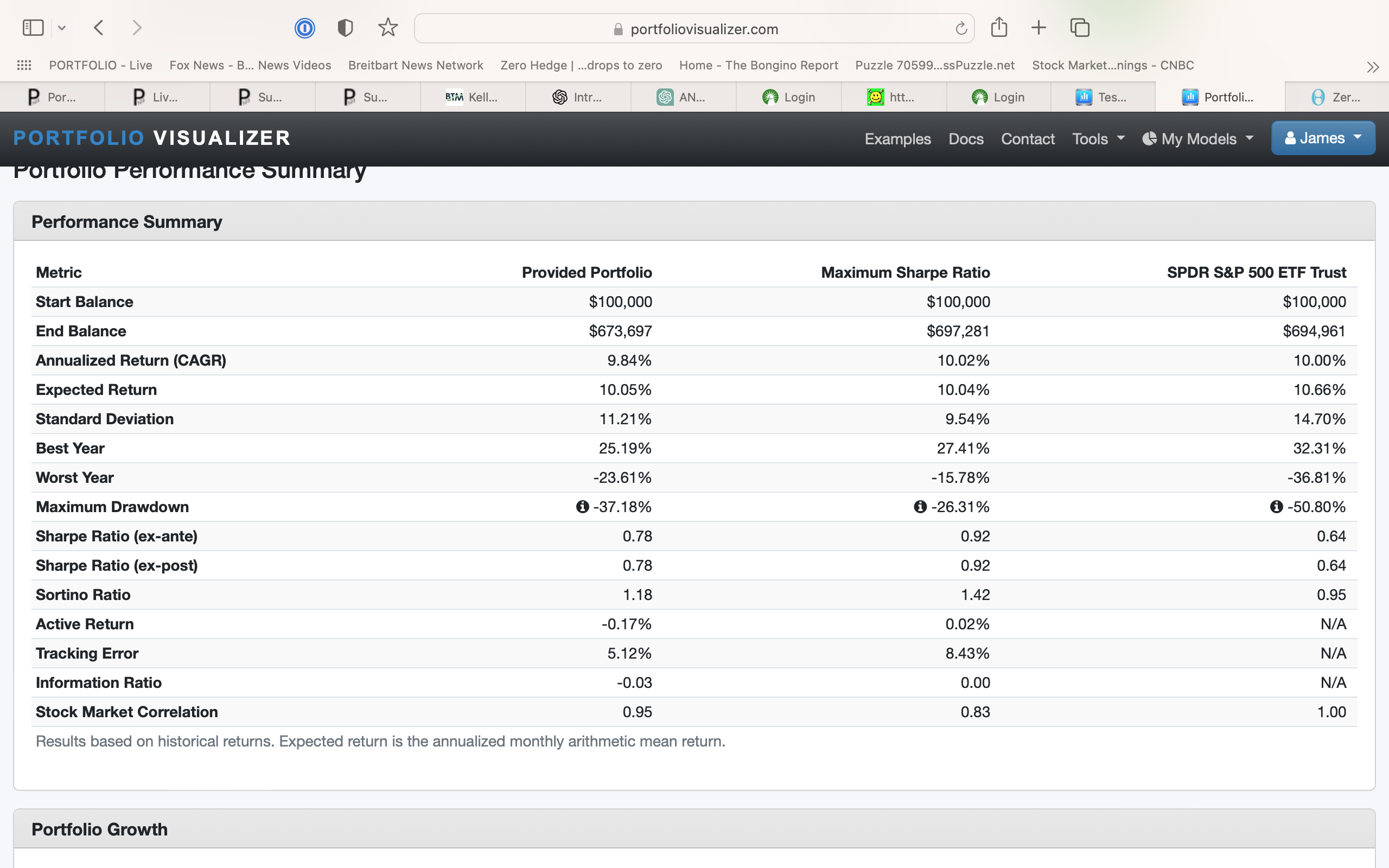Open the Share sheet icon
The image size is (1389, 868).
pos(999,27)
